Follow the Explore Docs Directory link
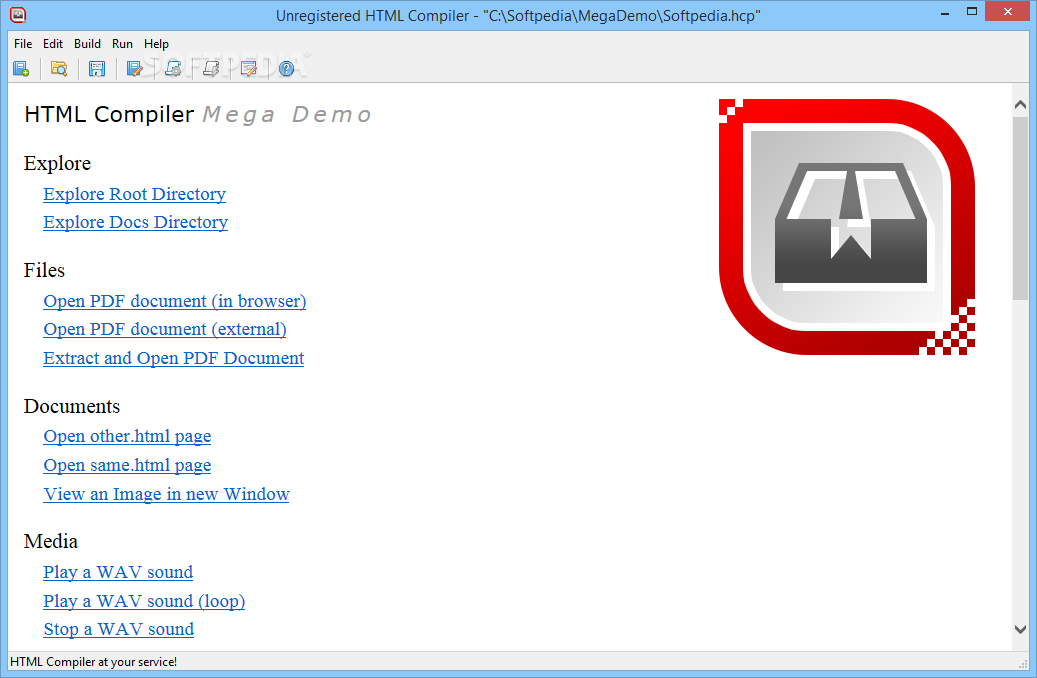The image size is (1037, 678). coord(136,222)
